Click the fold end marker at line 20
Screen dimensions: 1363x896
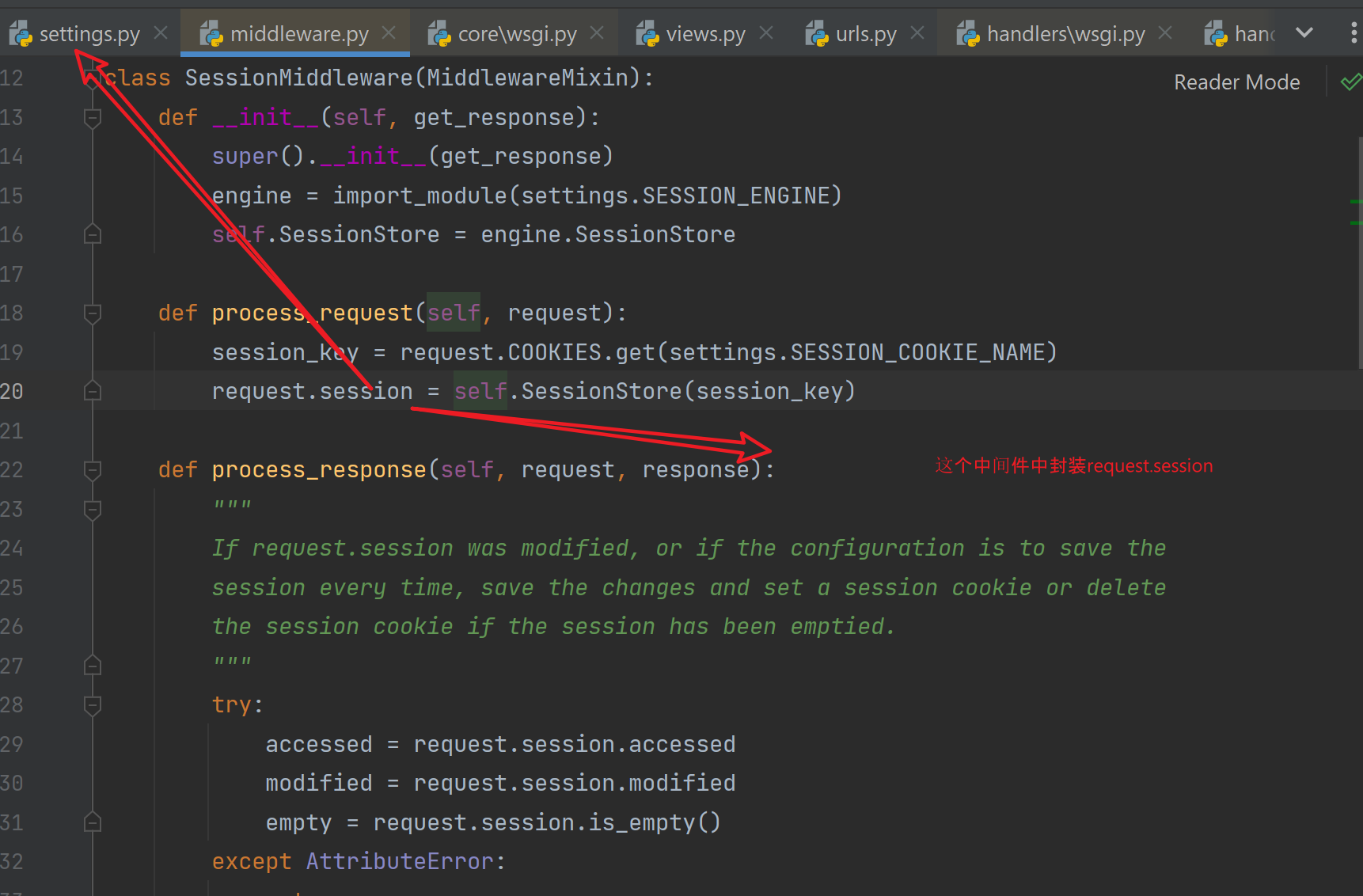[93, 391]
